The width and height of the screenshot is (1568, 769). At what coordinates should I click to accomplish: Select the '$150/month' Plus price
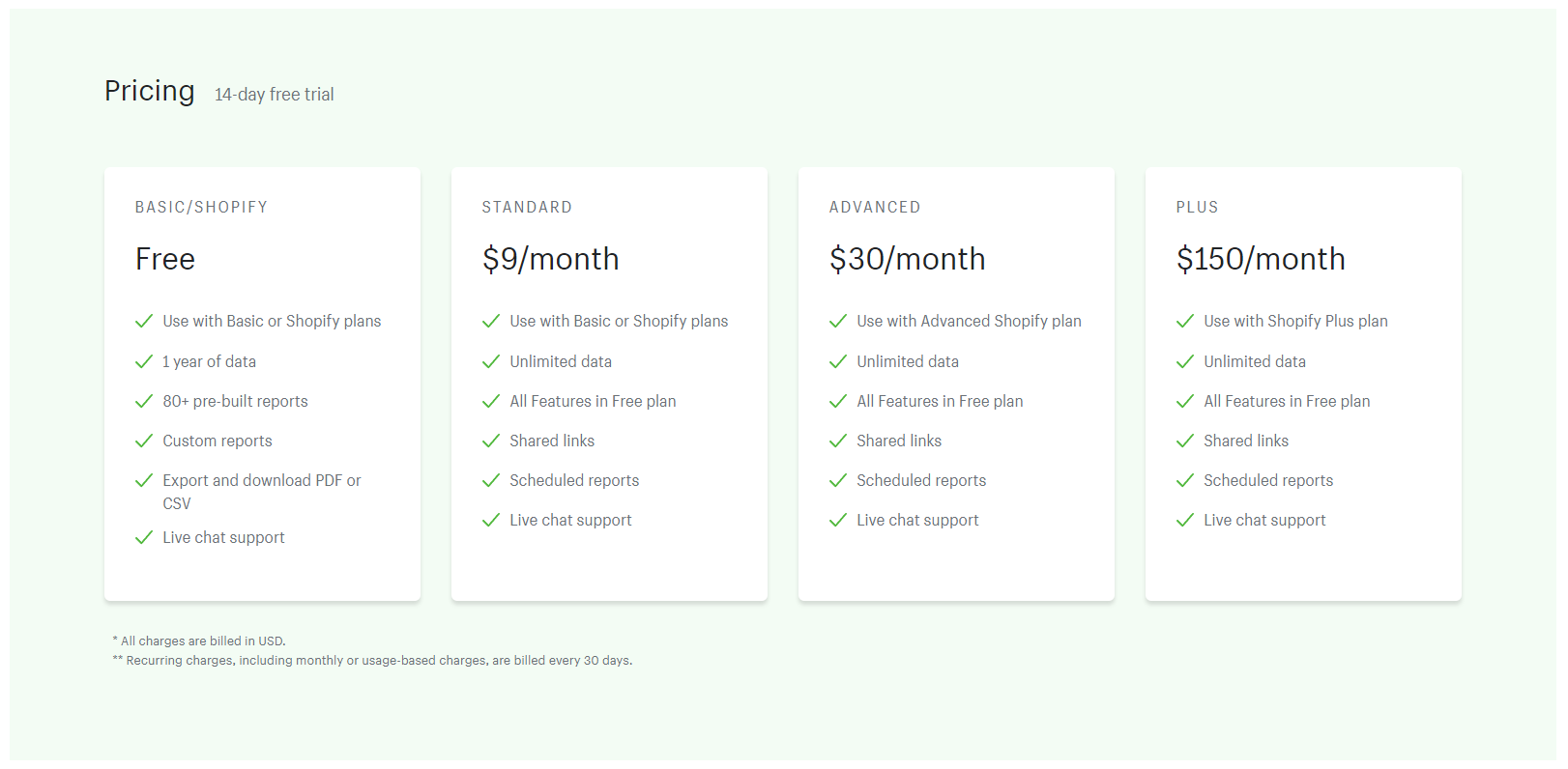click(1261, 259)
